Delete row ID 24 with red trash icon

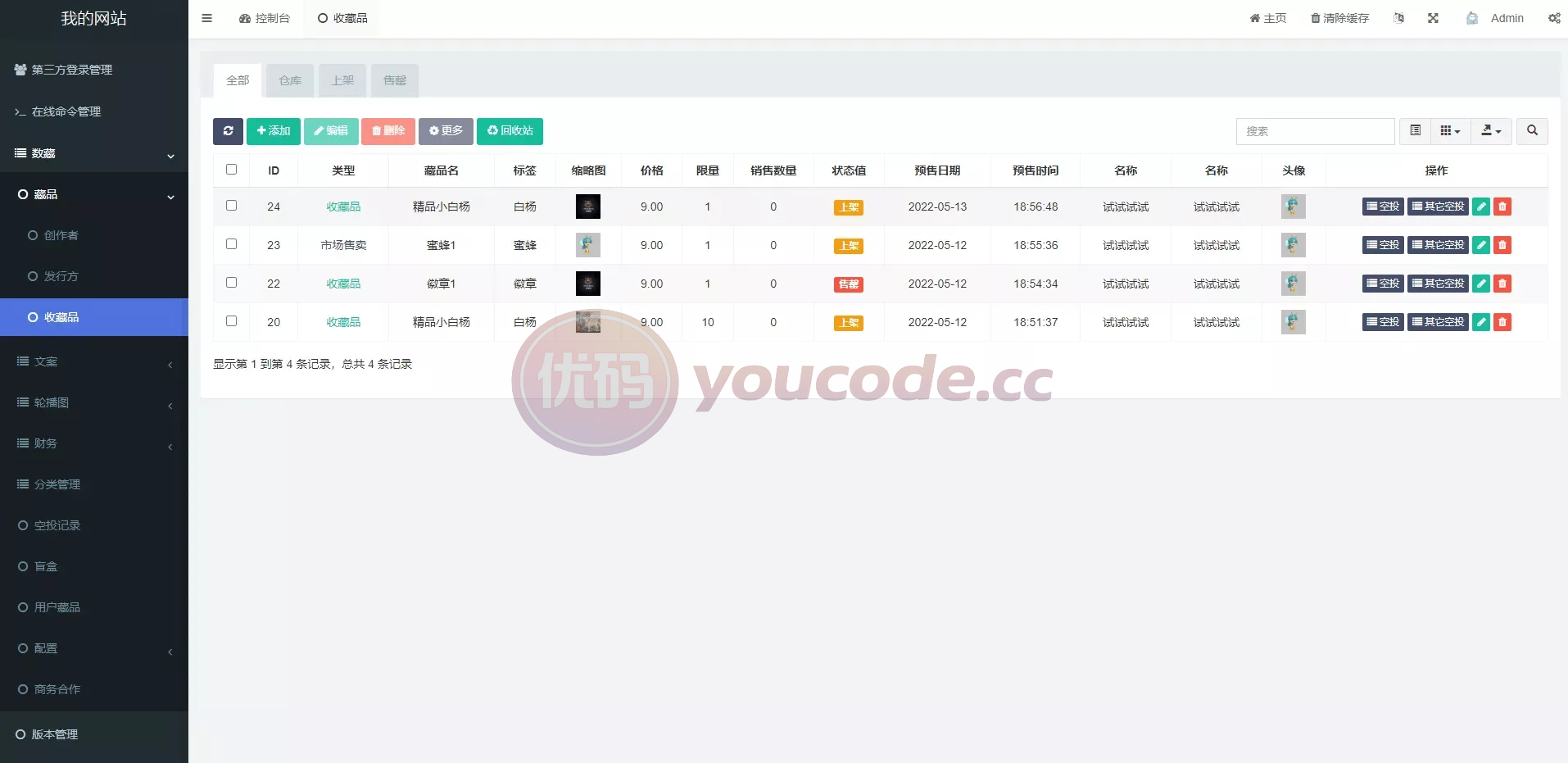1502,207
